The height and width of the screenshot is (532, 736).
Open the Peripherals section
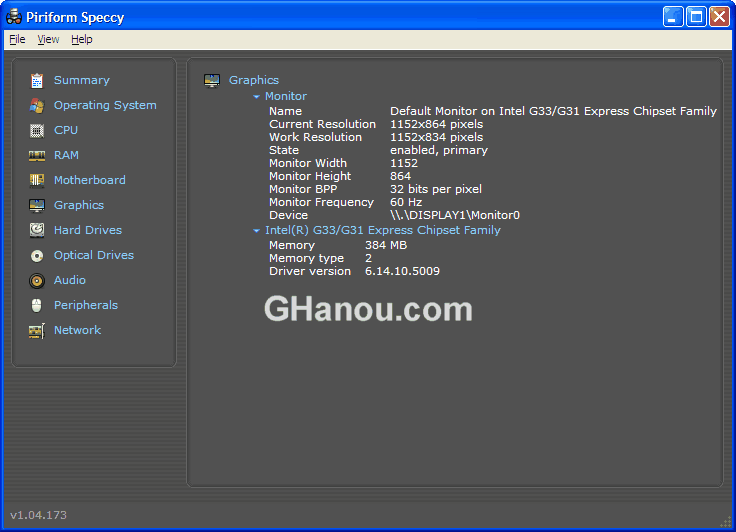click(x=86, y=305)
